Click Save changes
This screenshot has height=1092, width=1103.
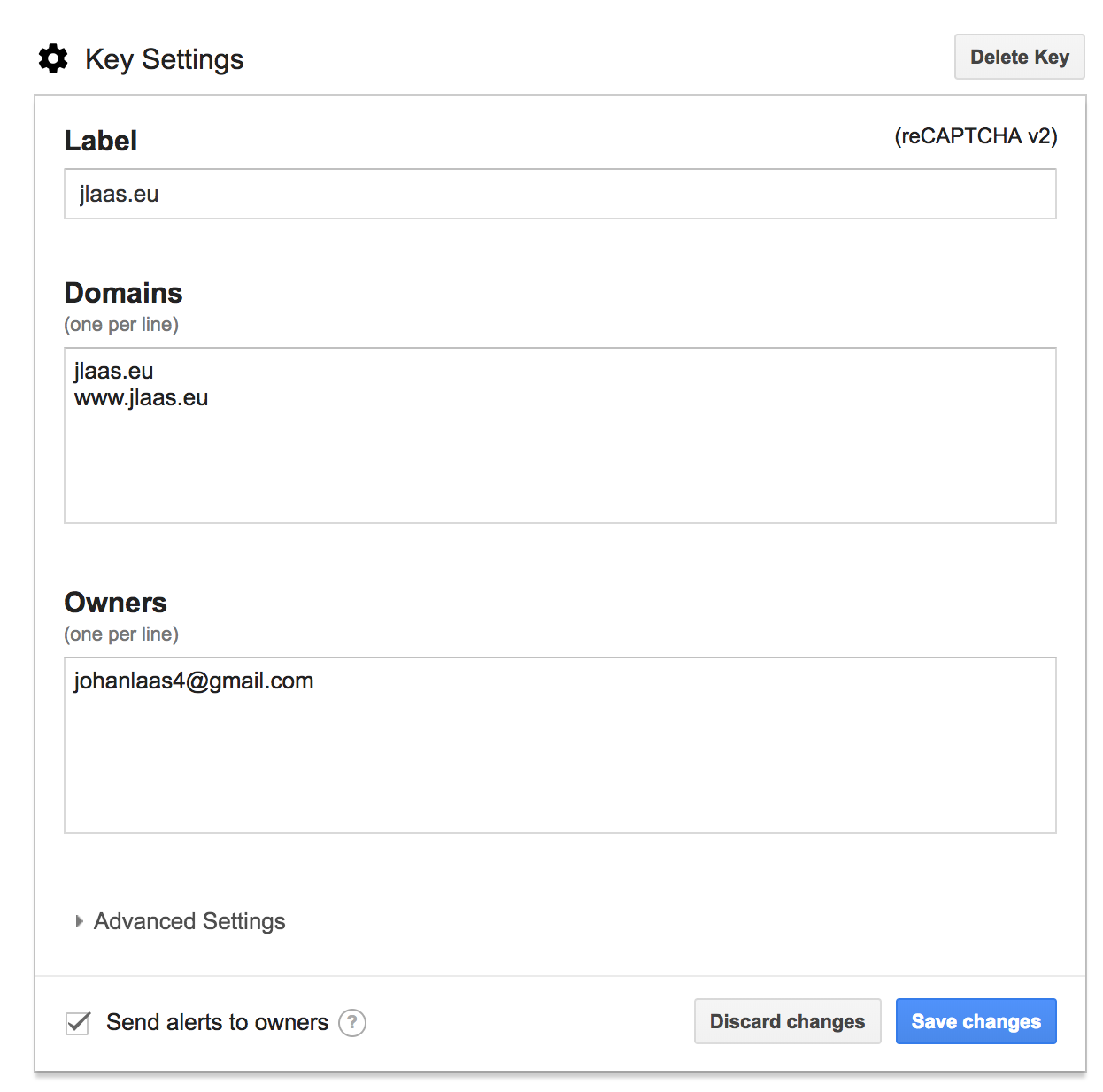tap(976, 1021)
